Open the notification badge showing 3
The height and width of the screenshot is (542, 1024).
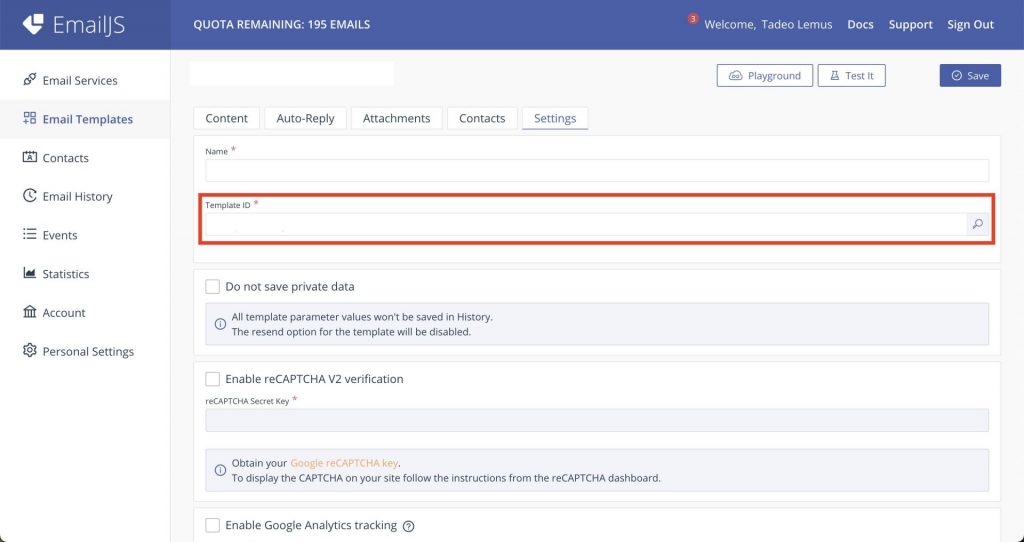[693, 18]
